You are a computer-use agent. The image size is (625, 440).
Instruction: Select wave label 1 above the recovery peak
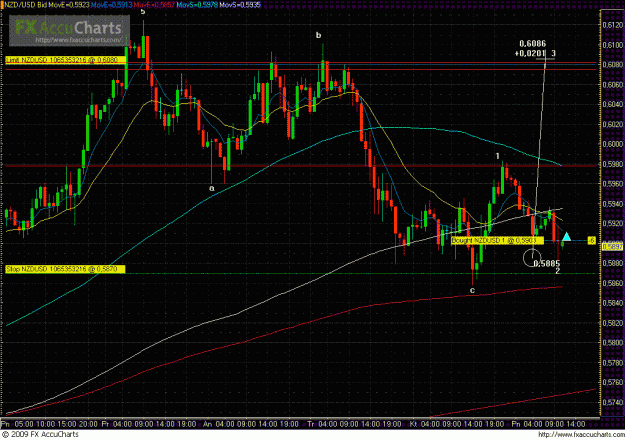tap(497, 156)
